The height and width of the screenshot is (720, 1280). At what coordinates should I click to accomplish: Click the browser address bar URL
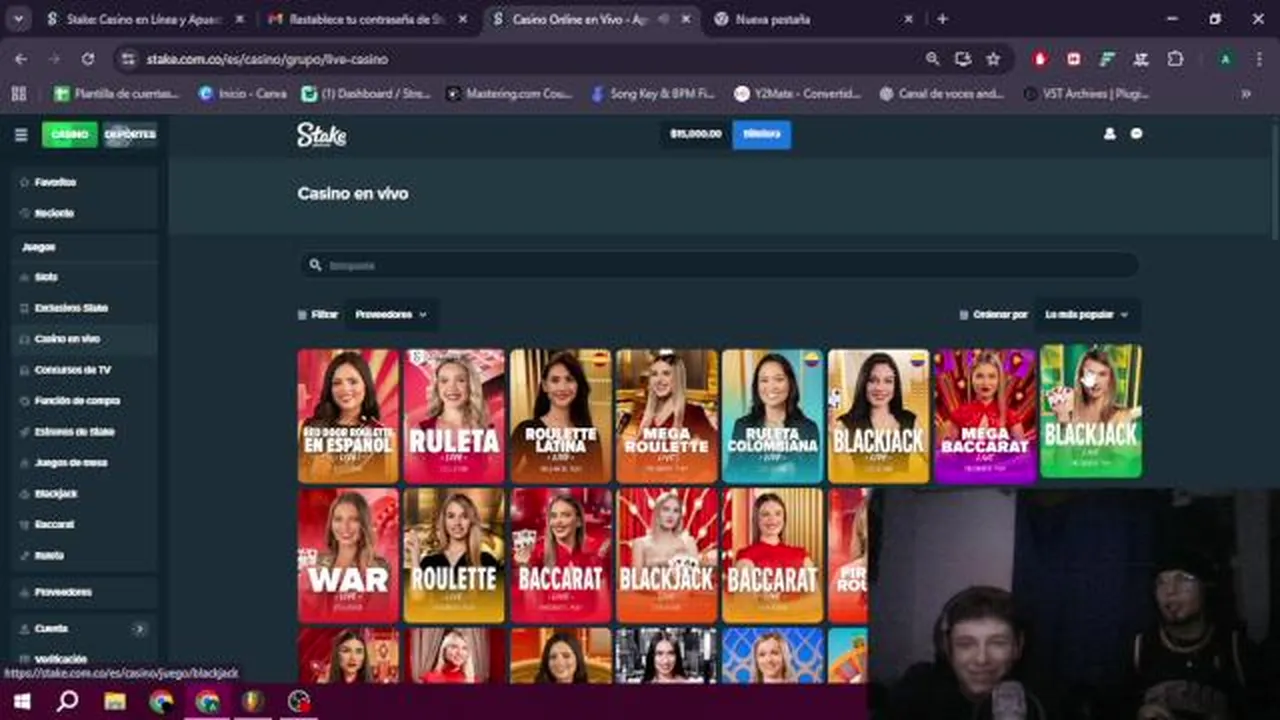[267, 59]
